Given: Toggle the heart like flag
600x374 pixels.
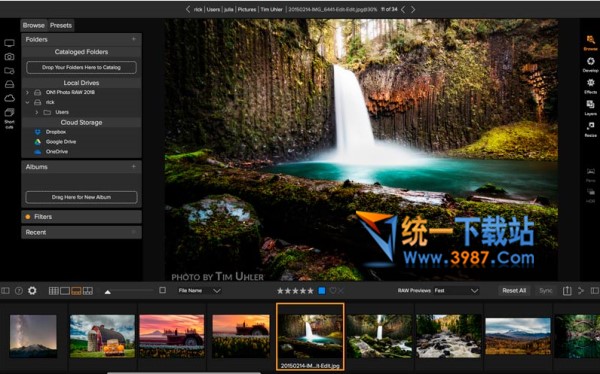Looking at the screenshot, I should [x=333, y=291].
